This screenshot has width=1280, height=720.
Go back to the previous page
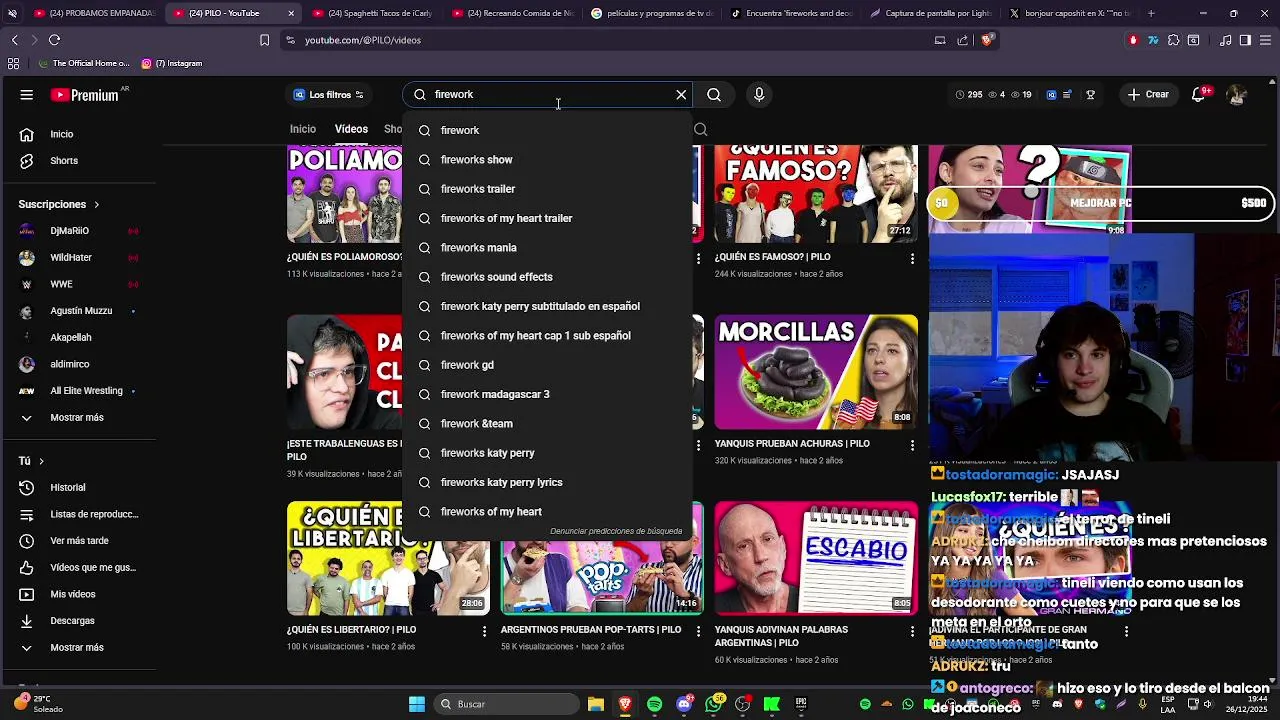(14, 40)
